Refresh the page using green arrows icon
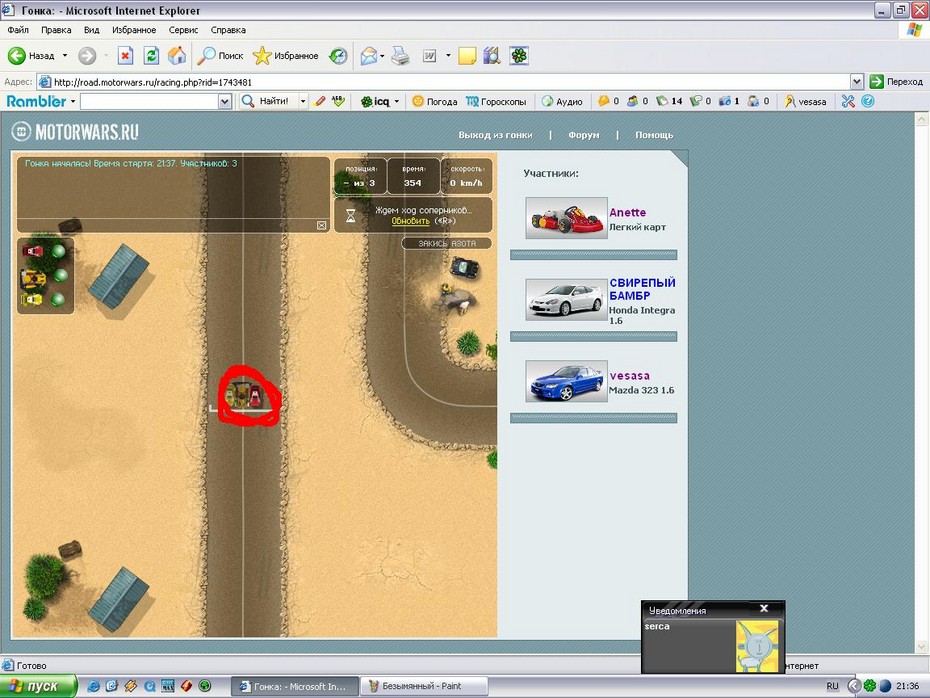 (x=151, y=56)
